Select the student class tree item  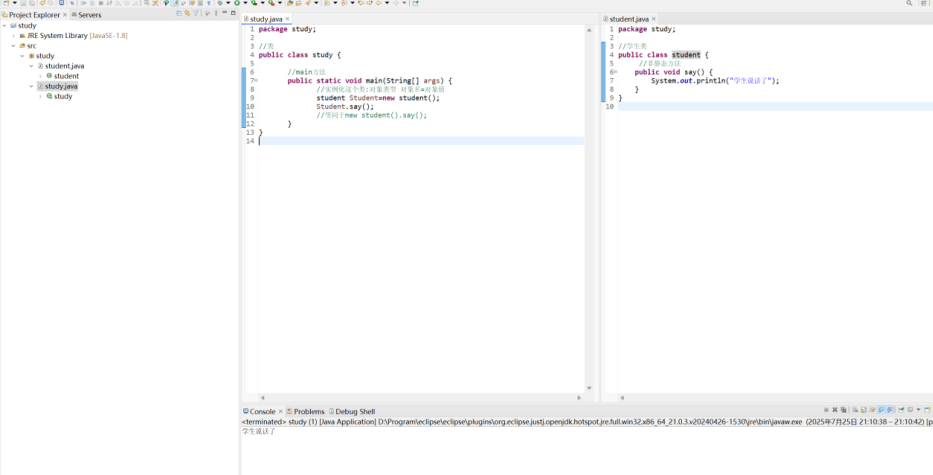[62, 76]
